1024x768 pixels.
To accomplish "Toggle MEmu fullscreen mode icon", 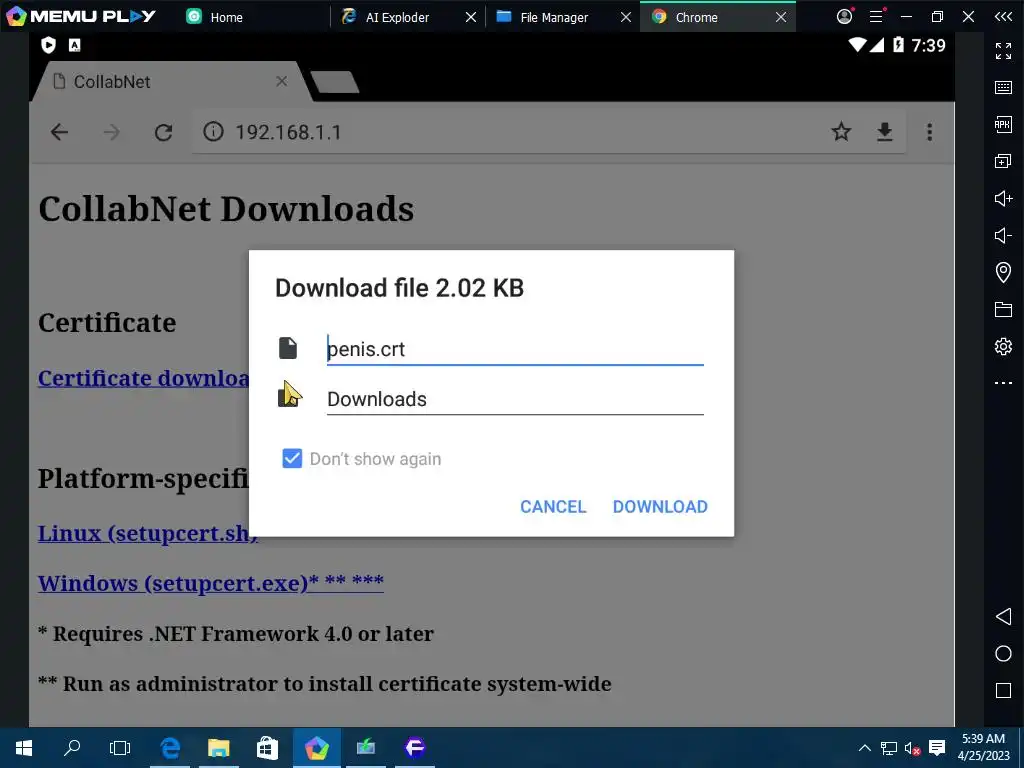I will [1003, 51].
